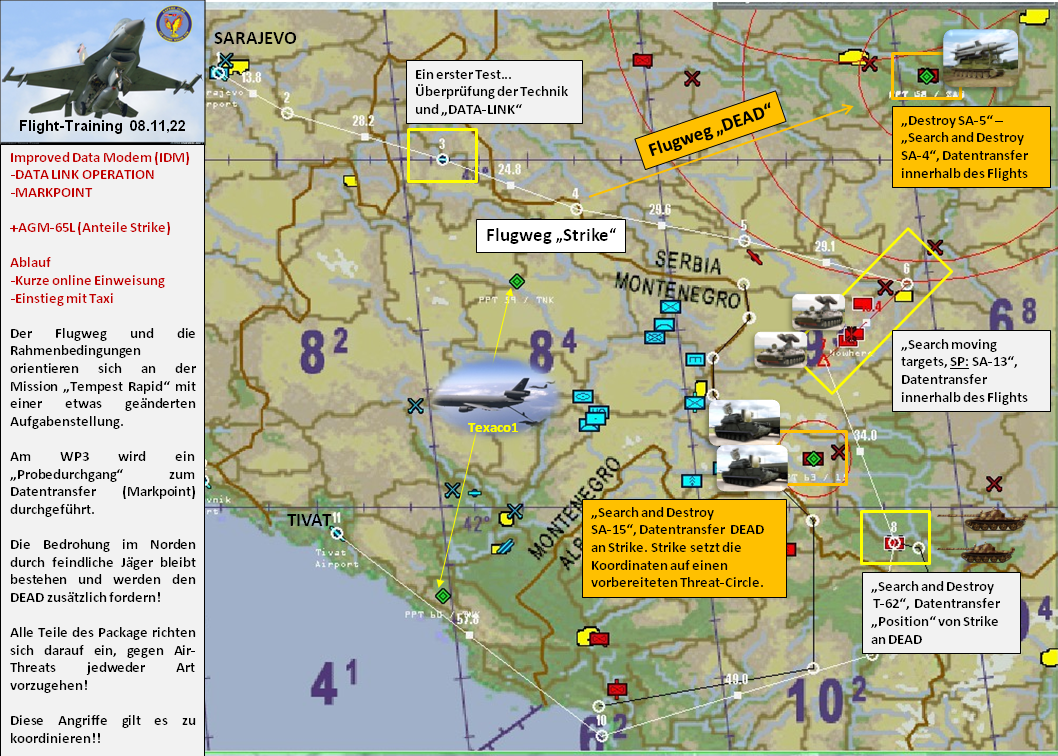Click the 'Search and Destroy SA-15' note
This screenshot has width=1058, height=756.
684,548
